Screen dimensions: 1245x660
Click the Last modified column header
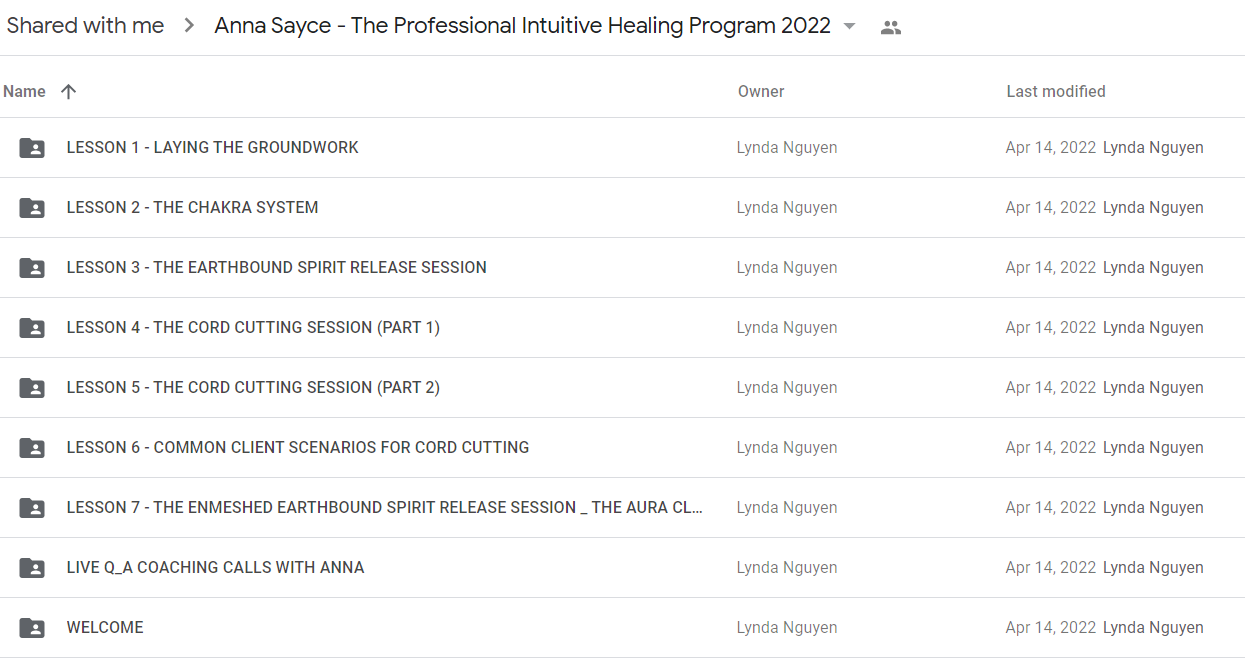pyautogui.click(x=1056, y=92)
